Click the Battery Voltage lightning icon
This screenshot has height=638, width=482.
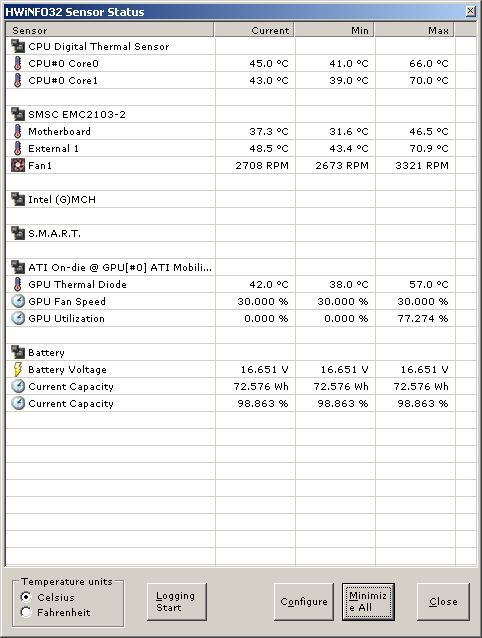coord(17,369)
